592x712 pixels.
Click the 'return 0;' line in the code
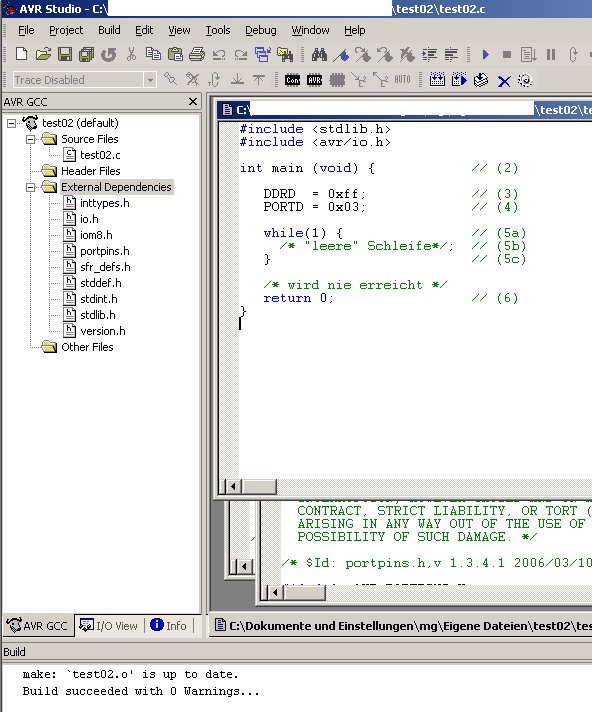pyautogui.click(x=298, y=298)
